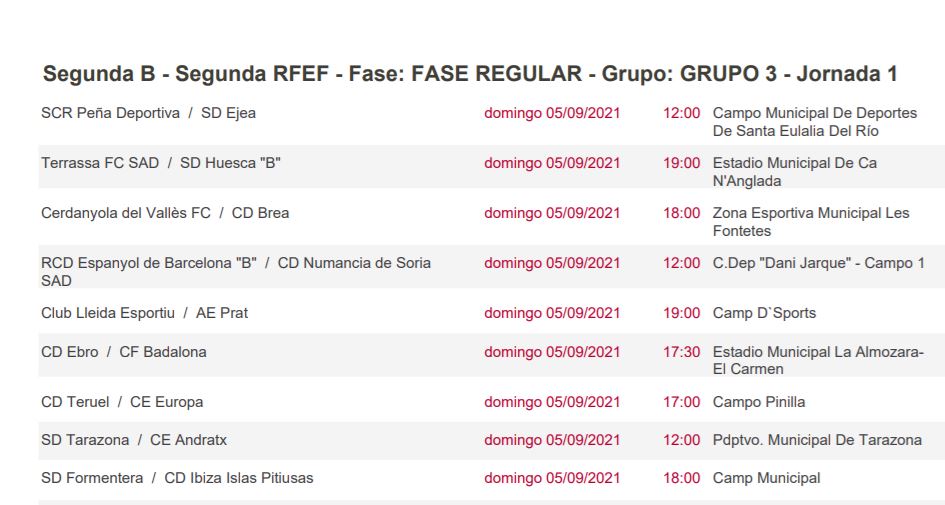The height and width of the screenshot is (505, 945).
Task: Select the Club Lleida Esportiu / AE Prat match
Action: 144,313
